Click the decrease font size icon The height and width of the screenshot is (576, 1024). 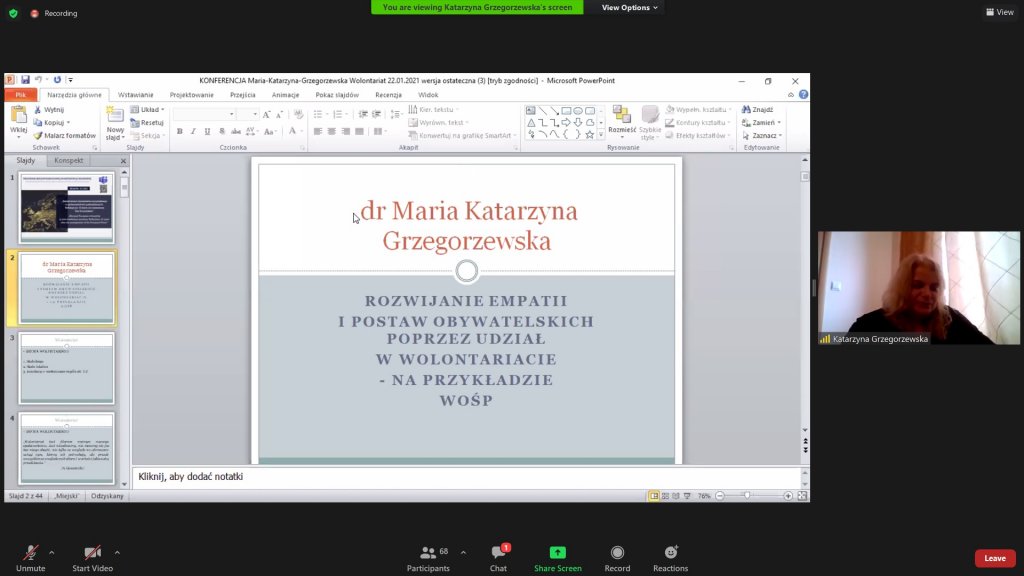280,114
